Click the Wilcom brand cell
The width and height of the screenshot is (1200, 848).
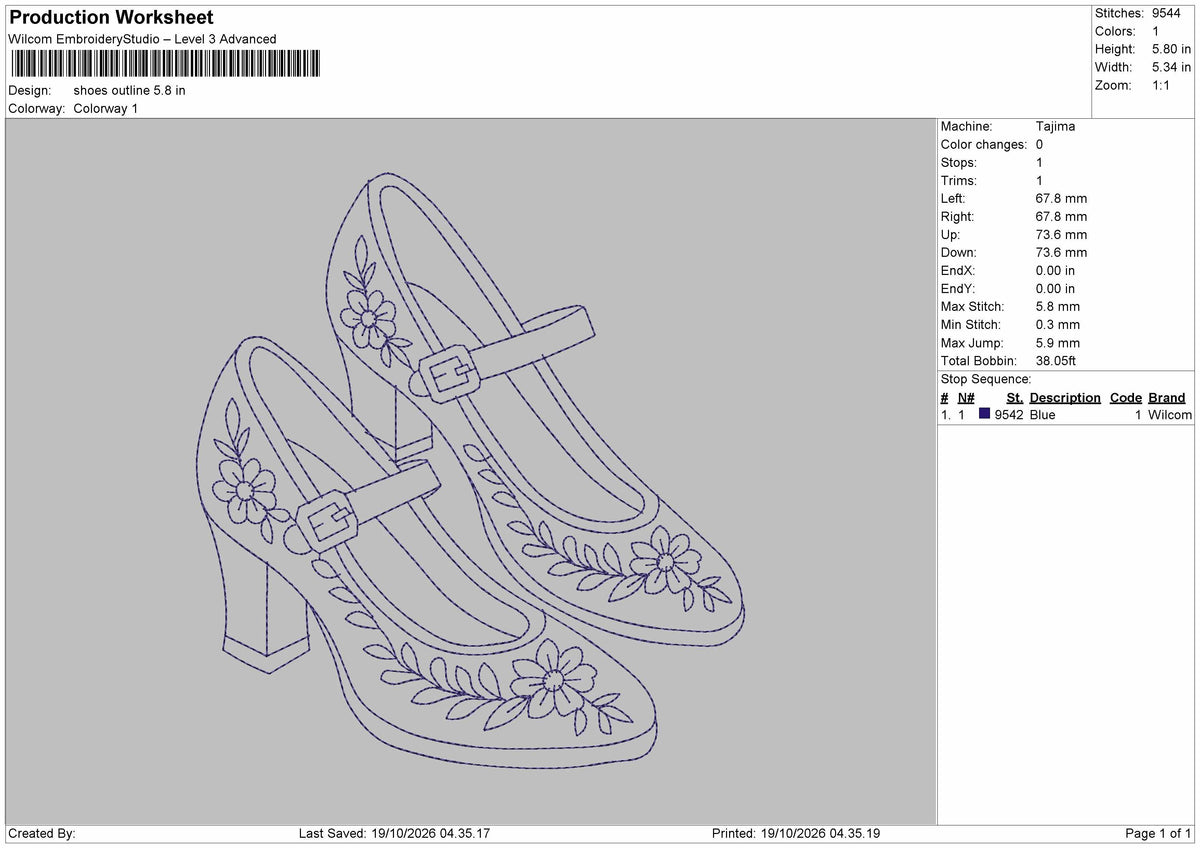tap(1170, 415)
